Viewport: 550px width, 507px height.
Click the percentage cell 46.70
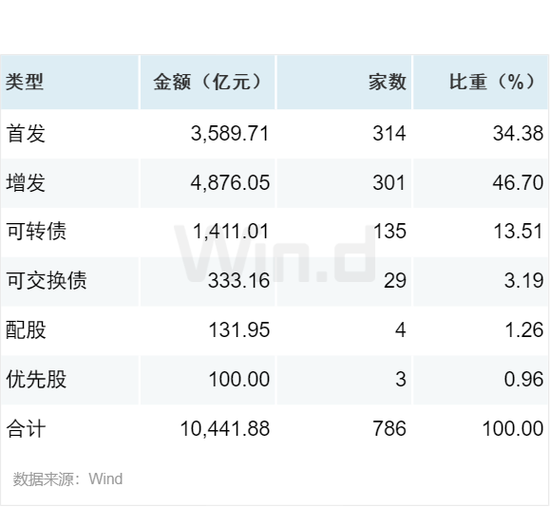518,183
